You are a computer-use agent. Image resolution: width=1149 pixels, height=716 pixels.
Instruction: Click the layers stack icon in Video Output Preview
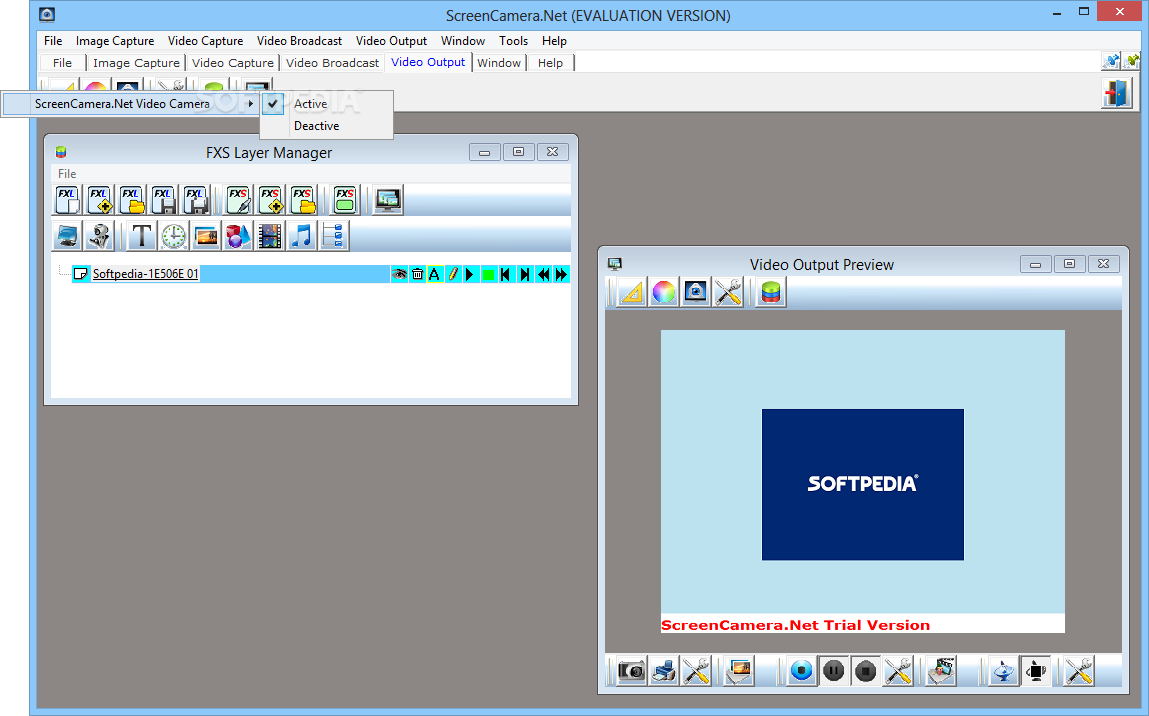tap(771, 292)
